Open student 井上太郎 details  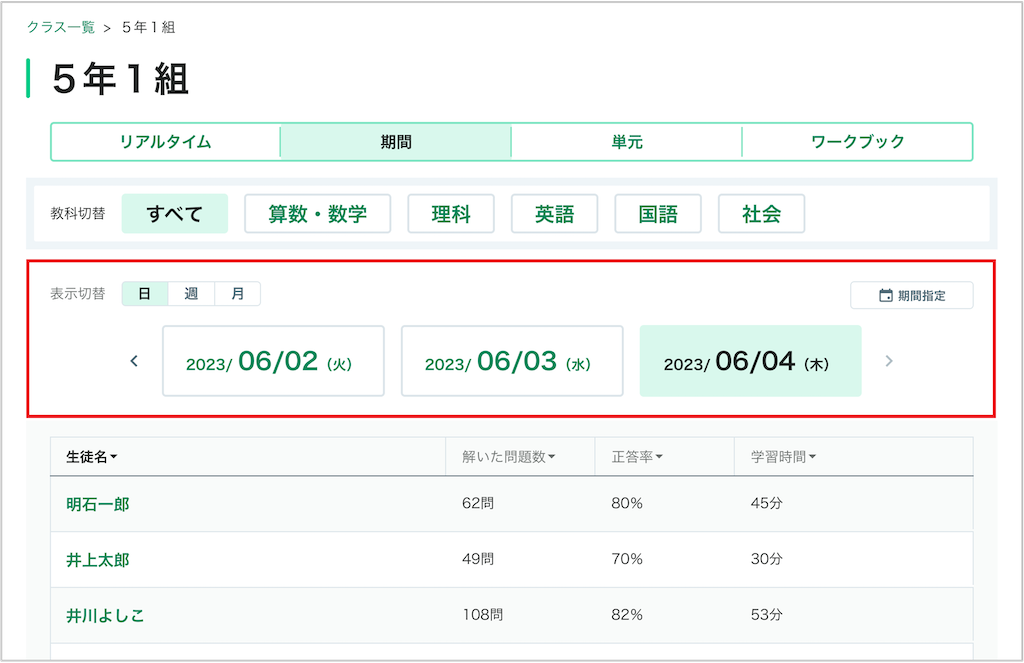98,560
